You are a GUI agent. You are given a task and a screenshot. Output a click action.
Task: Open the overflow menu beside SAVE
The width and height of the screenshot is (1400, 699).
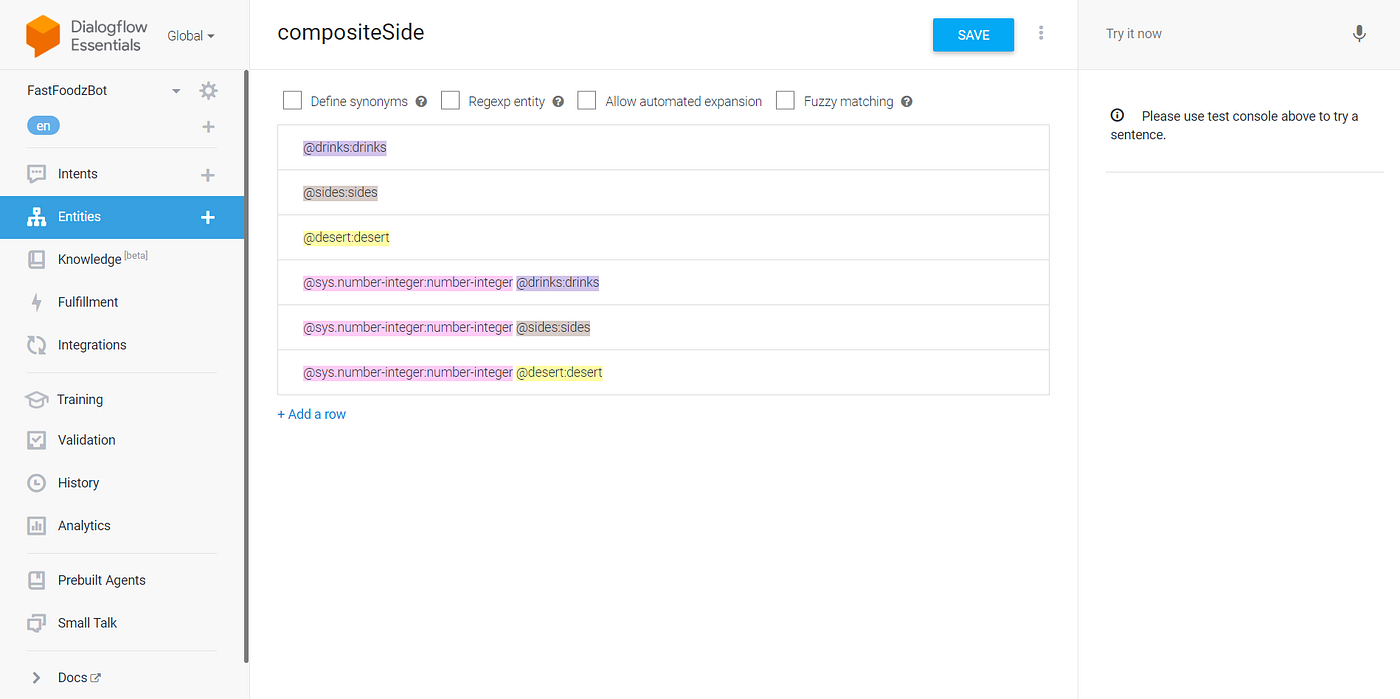click(1041, 32)
